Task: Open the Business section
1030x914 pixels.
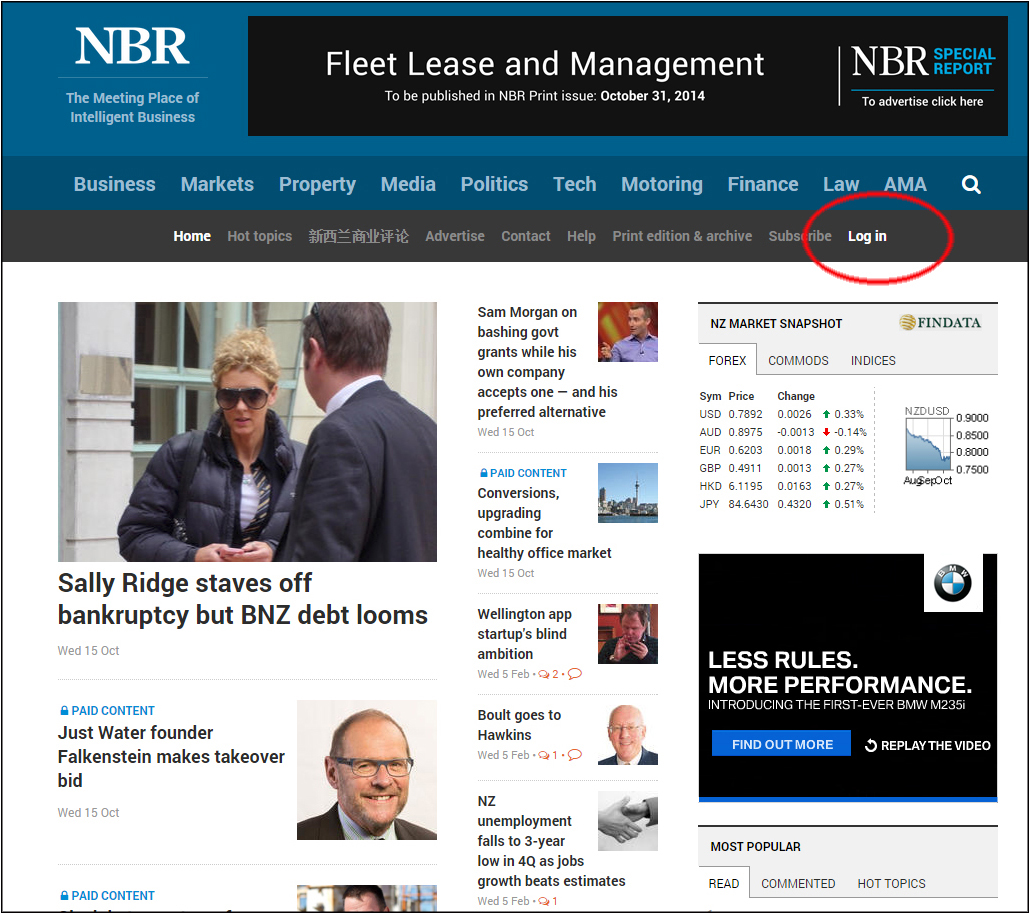Action: 114,185
